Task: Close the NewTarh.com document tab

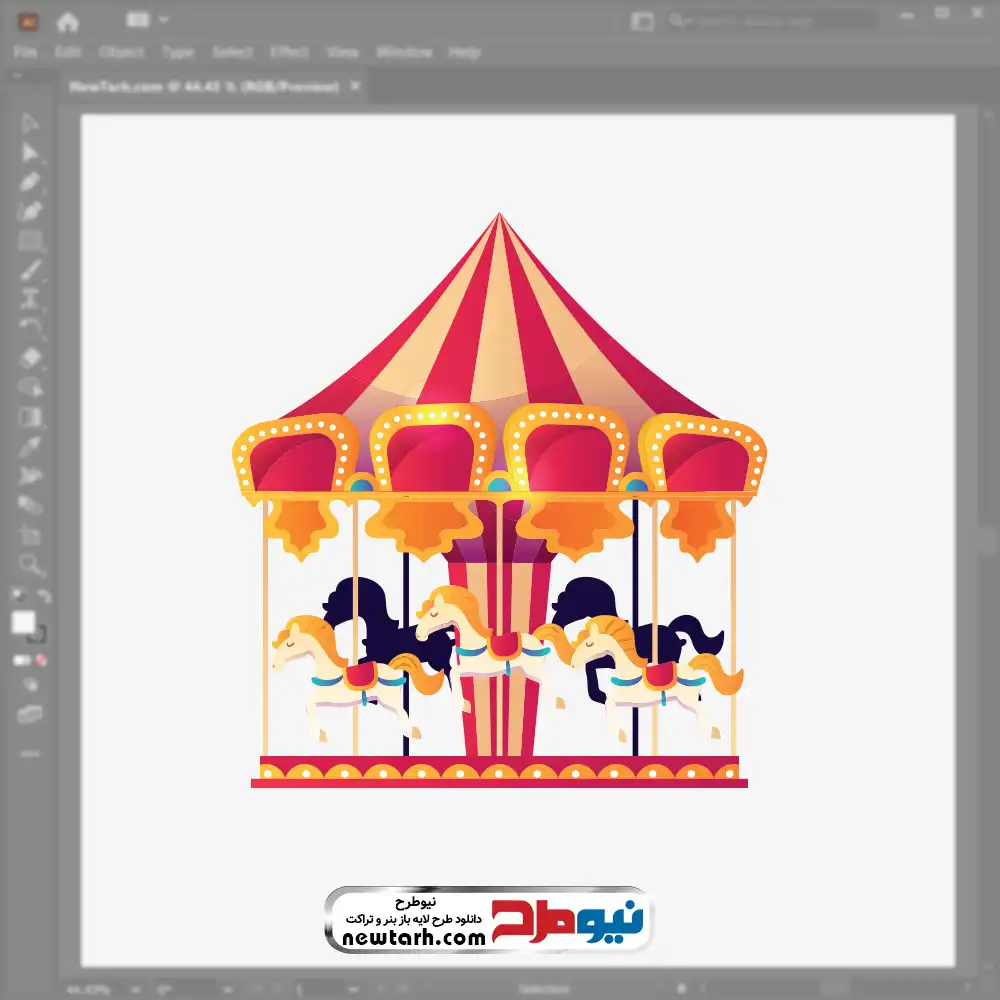Action: tap(354, 87)
